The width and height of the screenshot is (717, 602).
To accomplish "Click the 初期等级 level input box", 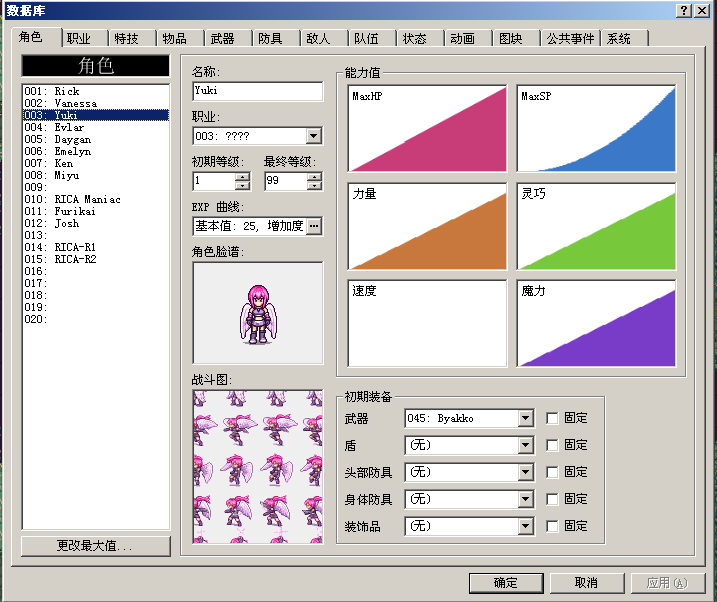I will pyautogui.click(x=214, y=181).
